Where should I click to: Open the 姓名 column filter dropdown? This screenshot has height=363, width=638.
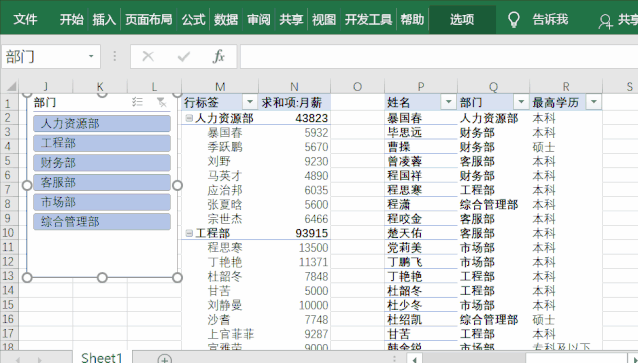point(448,102)
